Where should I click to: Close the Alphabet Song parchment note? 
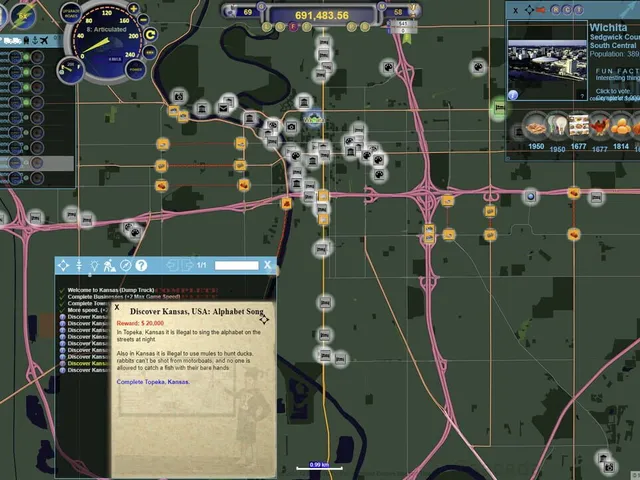tap(117, 307)
